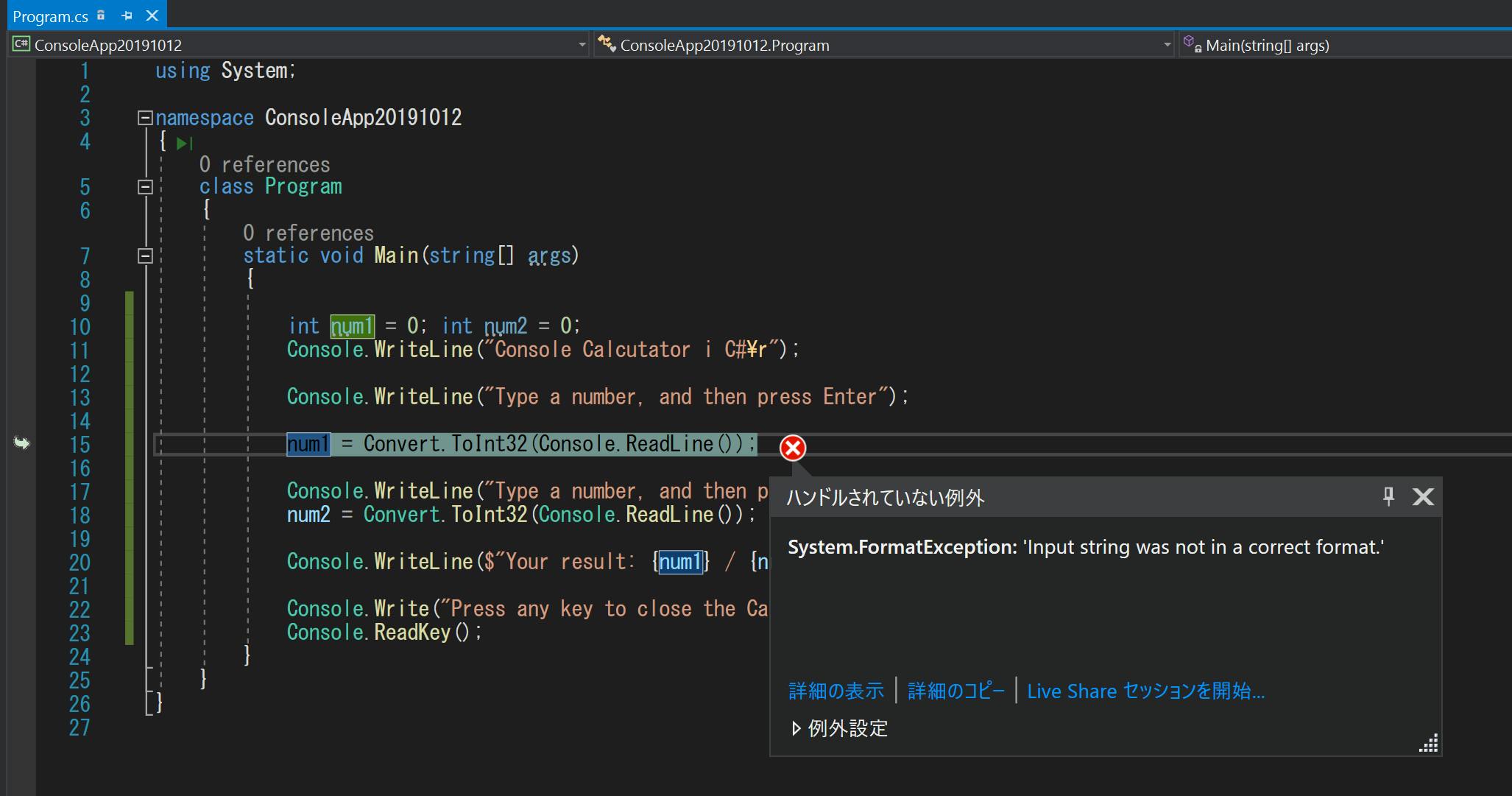1512x796 pixels.
Task: Close the Program.cs tab
Action: [x=152, y=15]
